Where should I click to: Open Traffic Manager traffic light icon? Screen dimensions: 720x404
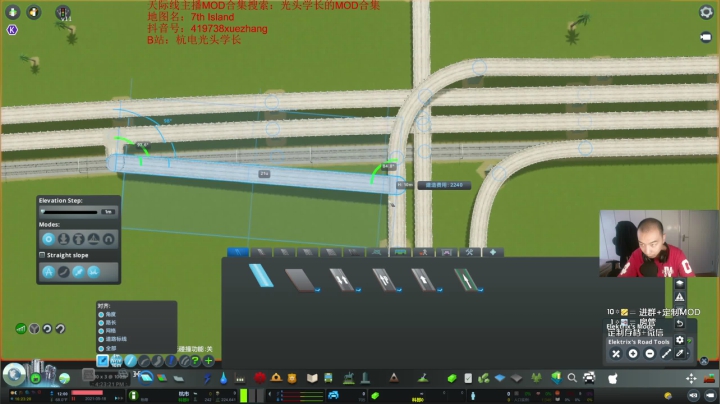(x=63, y=12)
